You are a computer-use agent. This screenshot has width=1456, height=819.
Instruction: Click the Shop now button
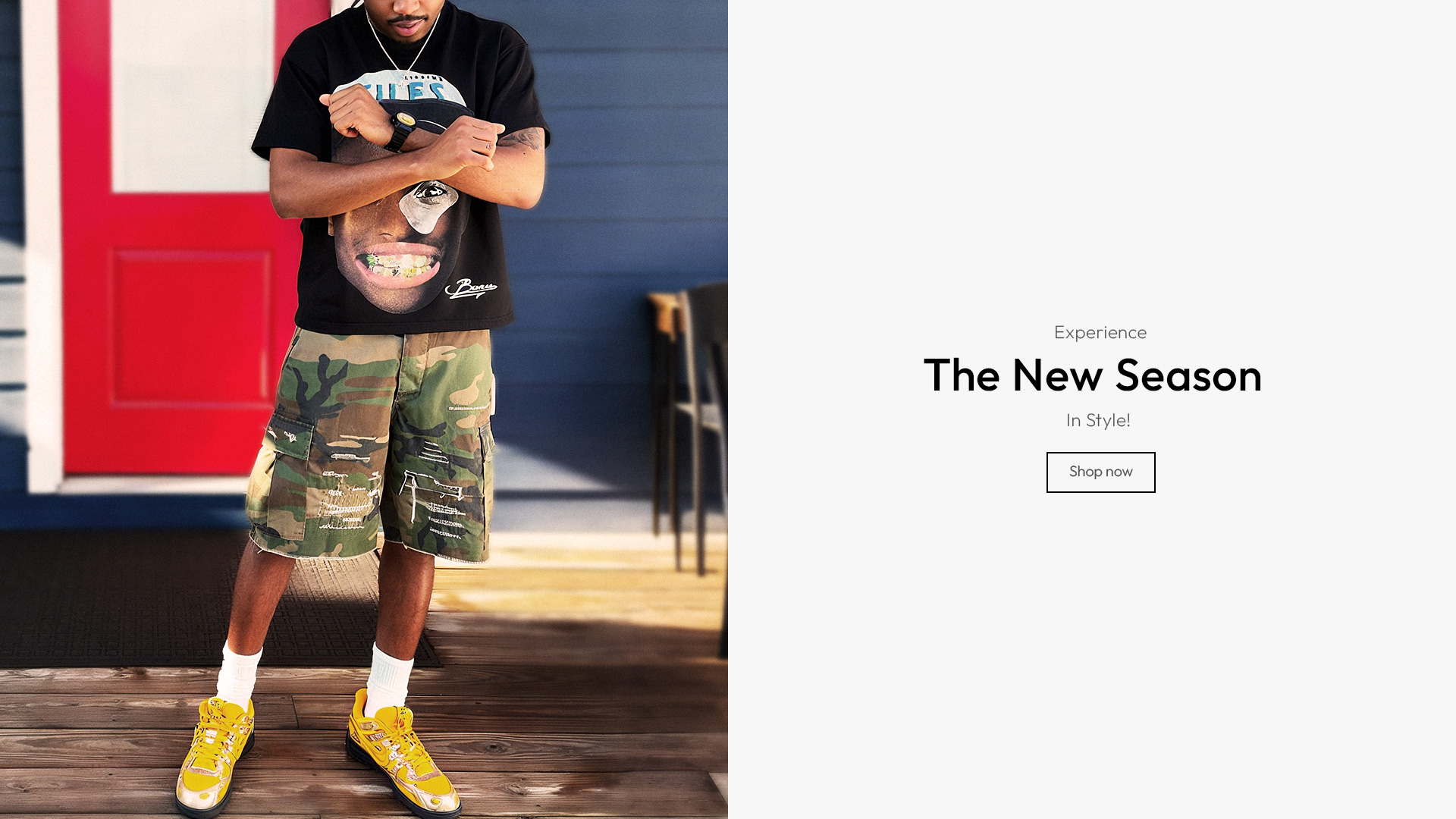point(1100,472)
